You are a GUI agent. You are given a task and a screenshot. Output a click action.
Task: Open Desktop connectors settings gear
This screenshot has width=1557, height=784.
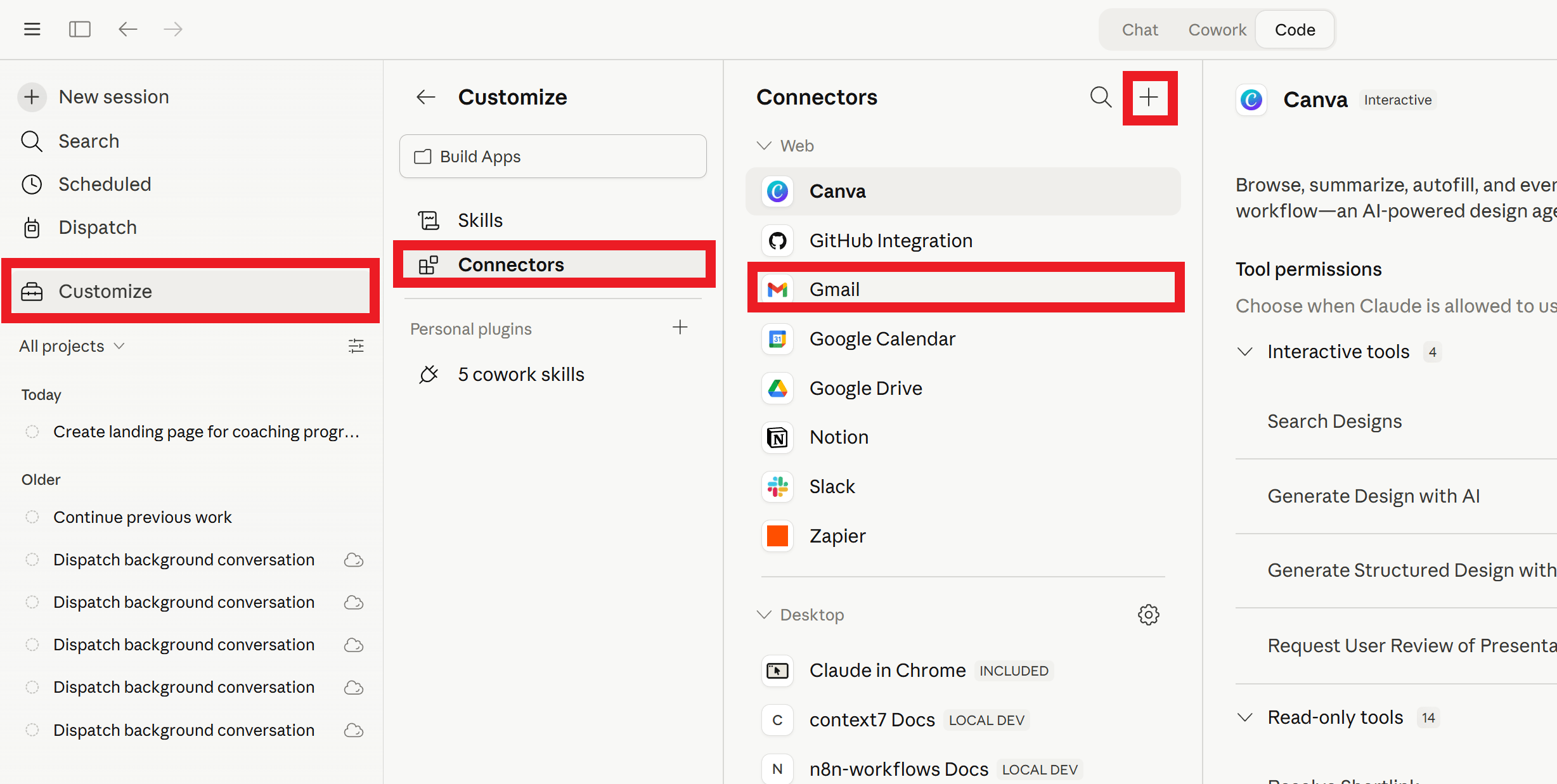[1148, 614]
